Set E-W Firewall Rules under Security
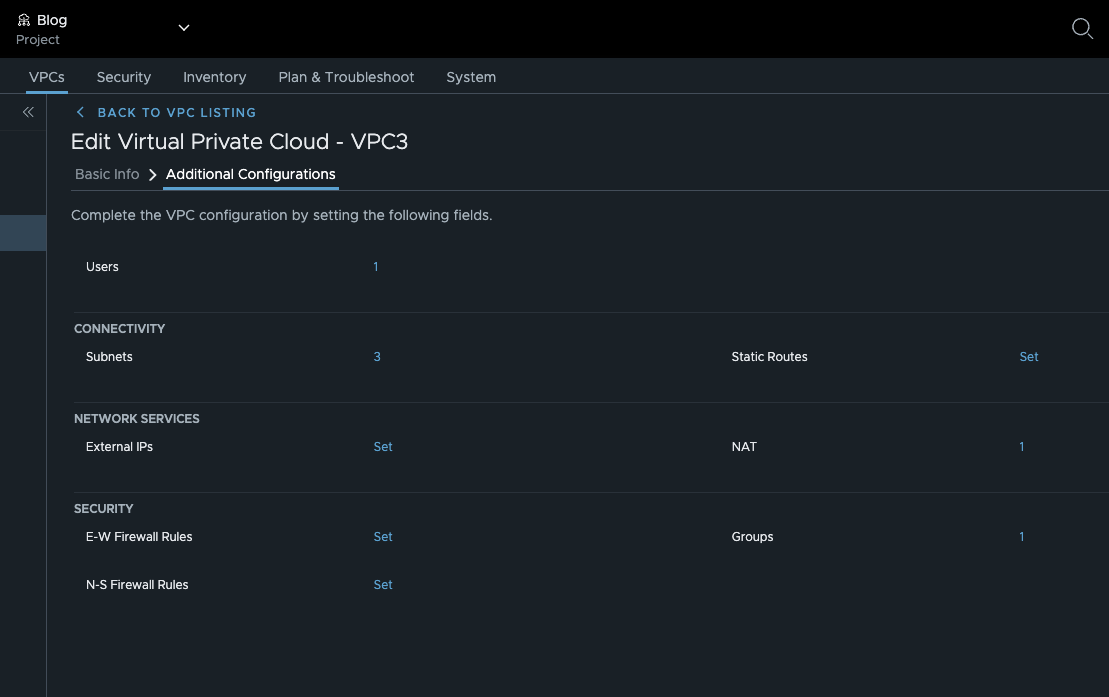Image resolution: width=1109 pixels, height=697 pixels. tap(383, 537)
